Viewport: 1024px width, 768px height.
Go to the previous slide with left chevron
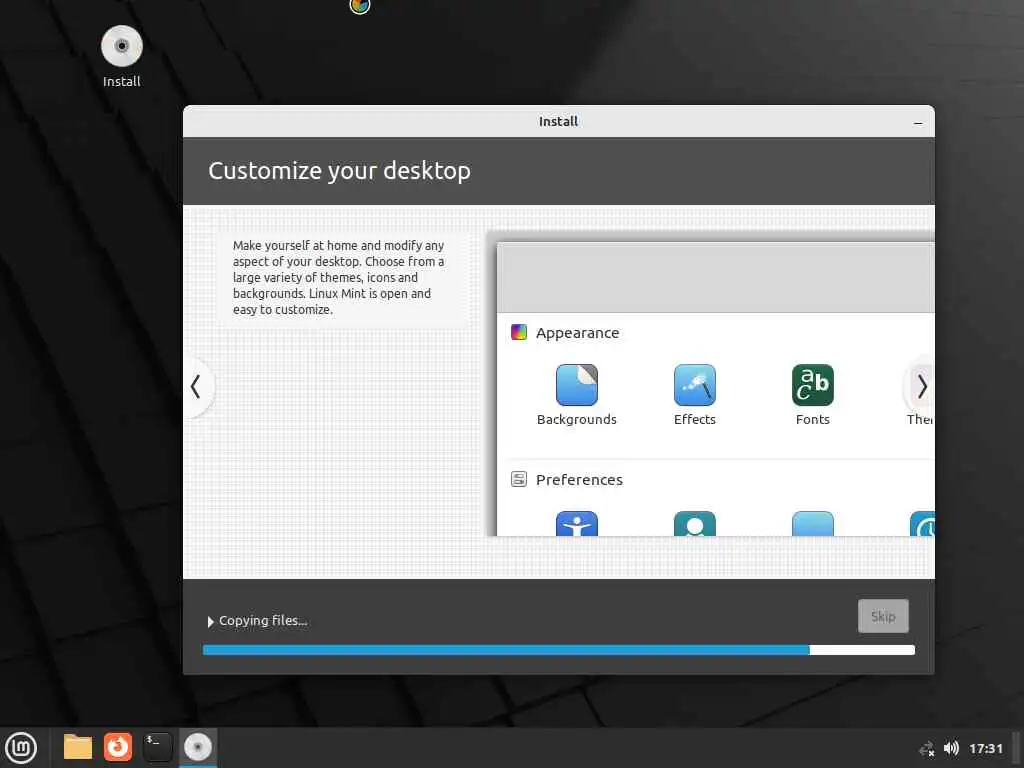coord(196,387)
